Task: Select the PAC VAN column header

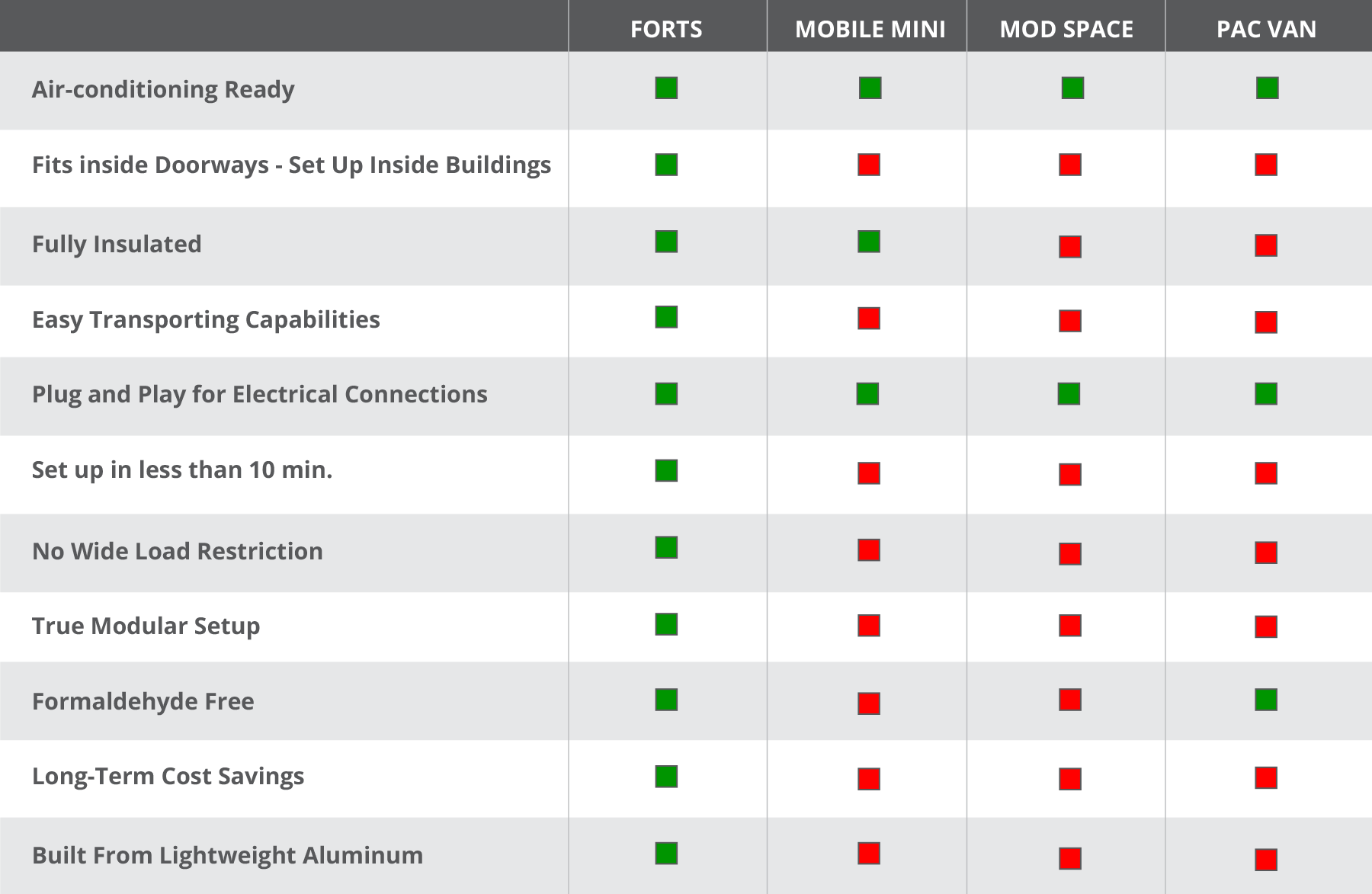Action: click(1266, 29)
